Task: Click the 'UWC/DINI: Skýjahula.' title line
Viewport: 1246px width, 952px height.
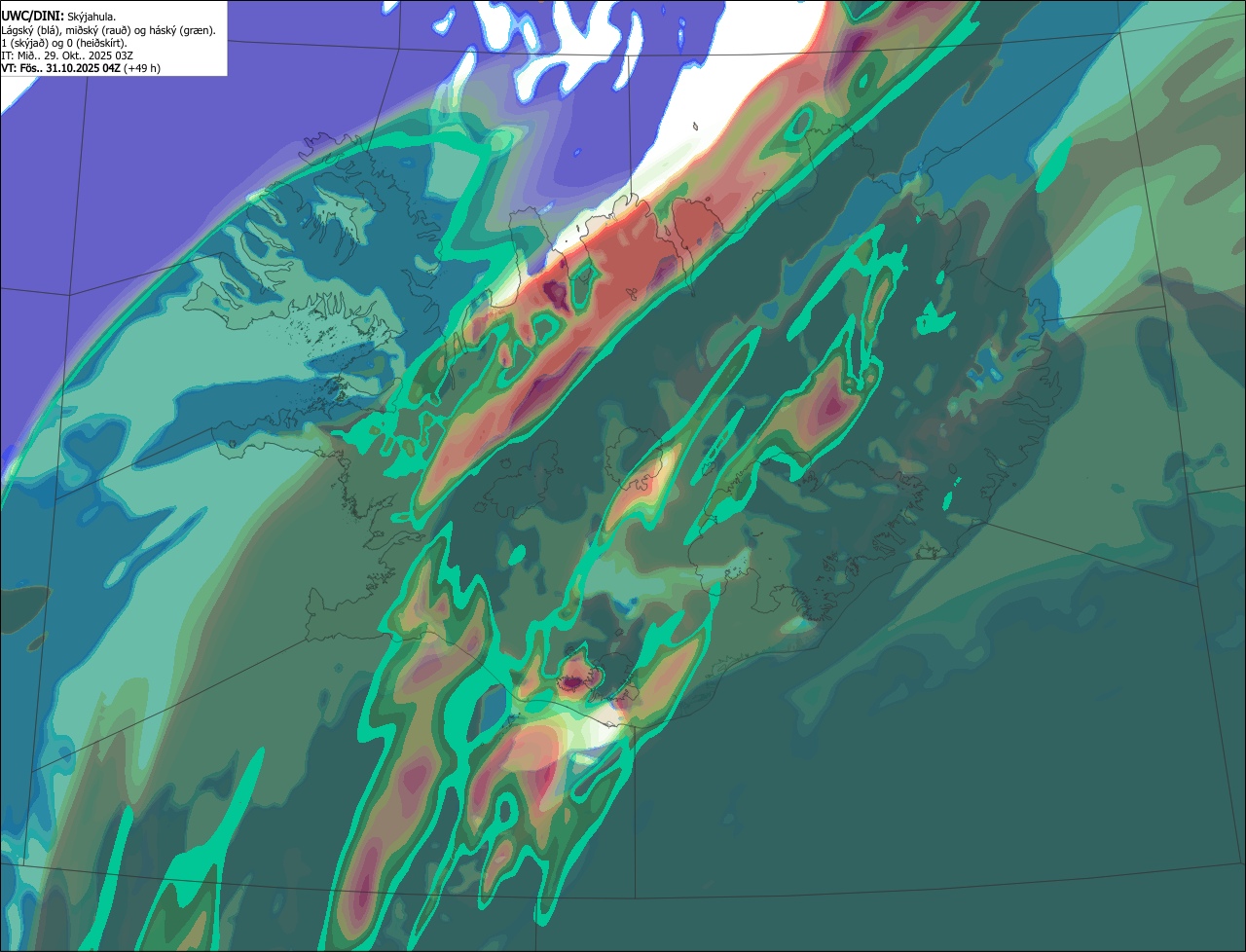Action: (x=58, y=17)
